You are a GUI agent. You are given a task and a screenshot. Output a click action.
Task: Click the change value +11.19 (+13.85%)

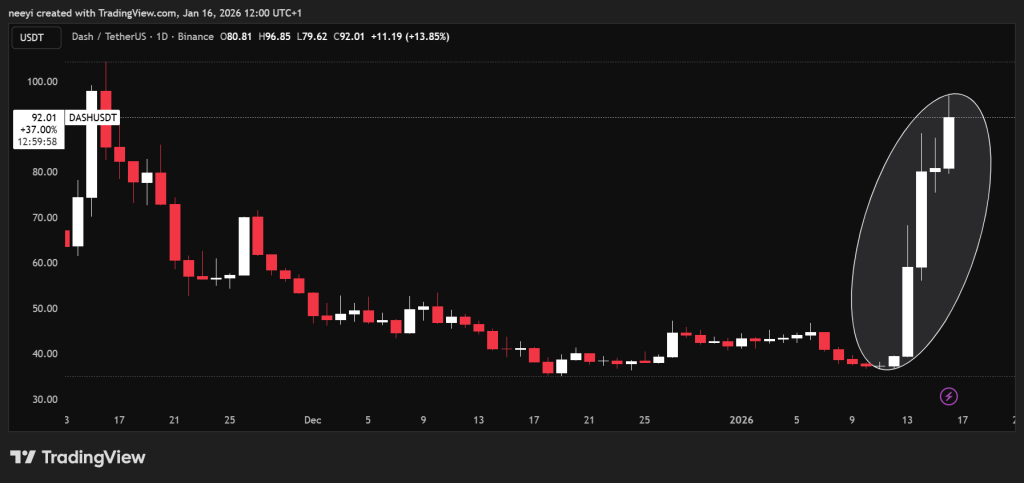click(410, 37)
